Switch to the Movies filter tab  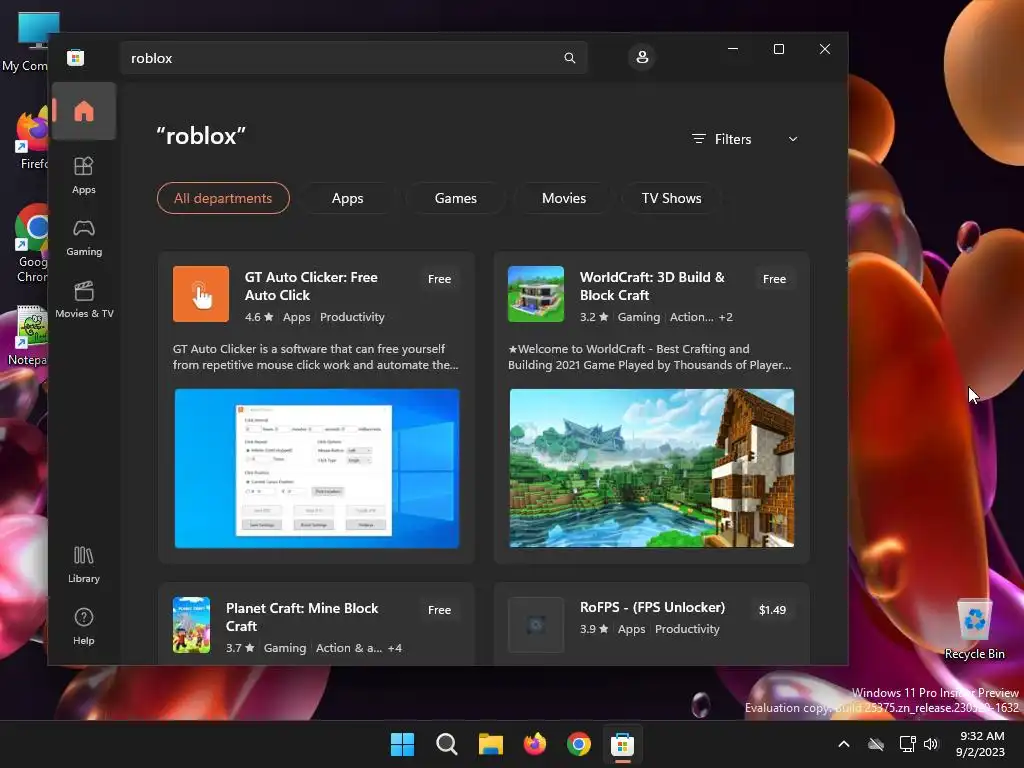point(564,198)
